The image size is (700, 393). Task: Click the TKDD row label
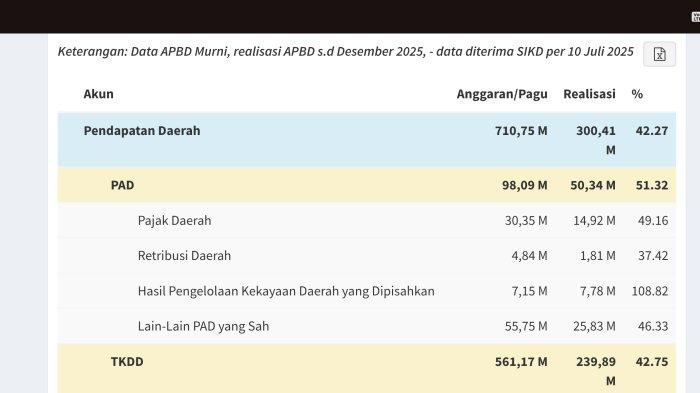[x=127, y=361]
